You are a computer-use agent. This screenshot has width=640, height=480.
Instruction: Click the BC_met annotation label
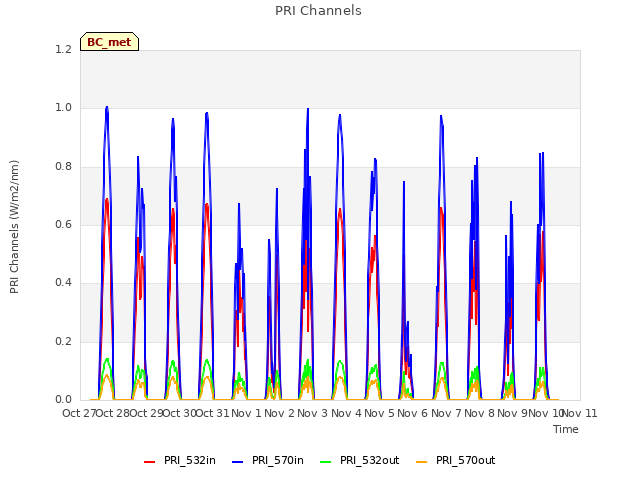pyautogui.click(x=109, y=42)
